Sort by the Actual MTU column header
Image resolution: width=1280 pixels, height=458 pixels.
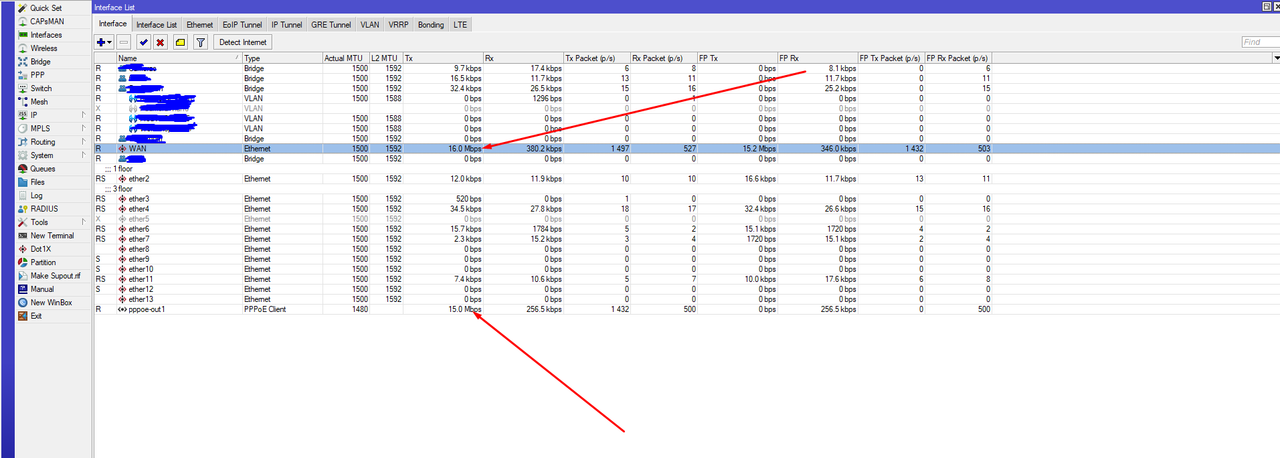(345, 58)
